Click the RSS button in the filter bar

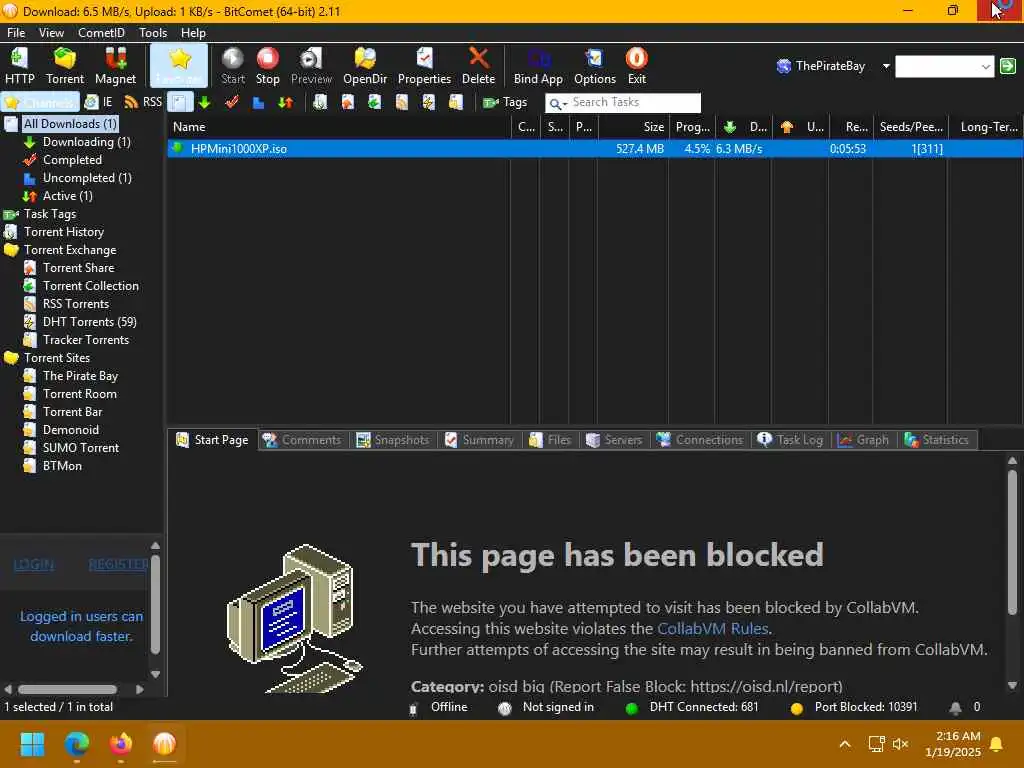pyautogui.click(x=143, y=103)
